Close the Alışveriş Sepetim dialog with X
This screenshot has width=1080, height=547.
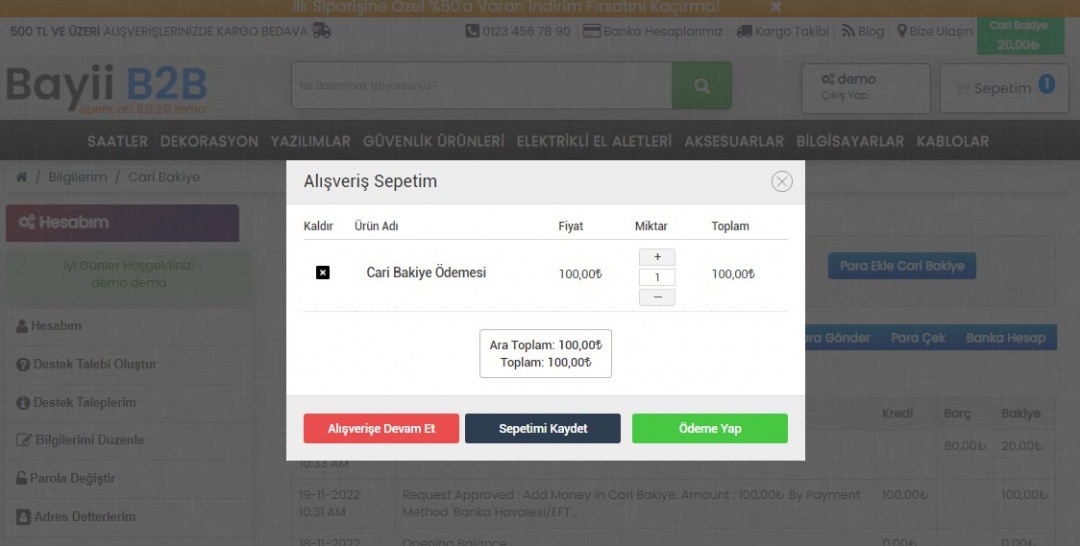coord(782,181)
